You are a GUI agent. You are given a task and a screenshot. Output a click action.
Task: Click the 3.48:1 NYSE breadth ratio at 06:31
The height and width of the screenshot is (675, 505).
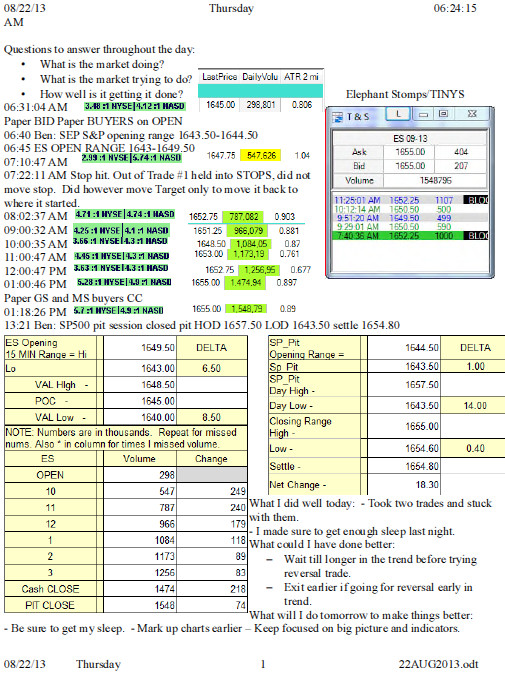pyautogui.click(x=109, y=106)
